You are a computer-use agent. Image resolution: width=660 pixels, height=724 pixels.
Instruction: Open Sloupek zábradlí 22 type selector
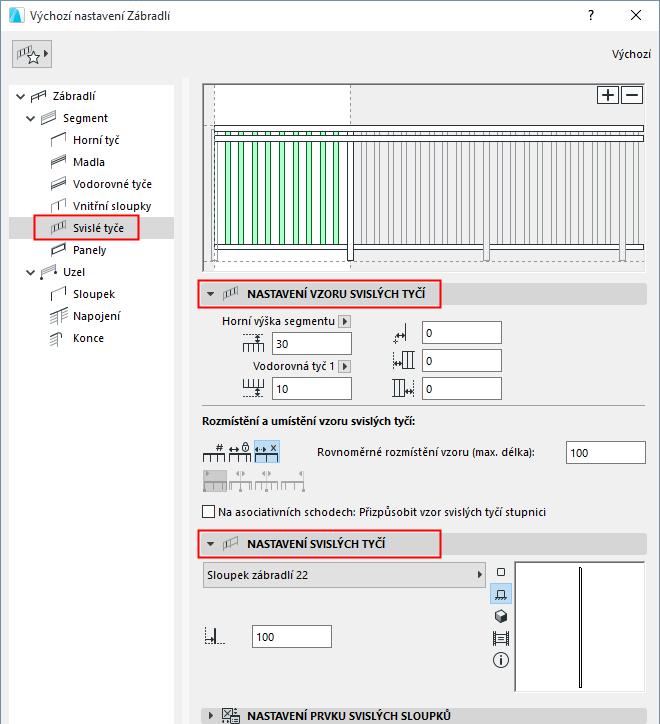344,575
